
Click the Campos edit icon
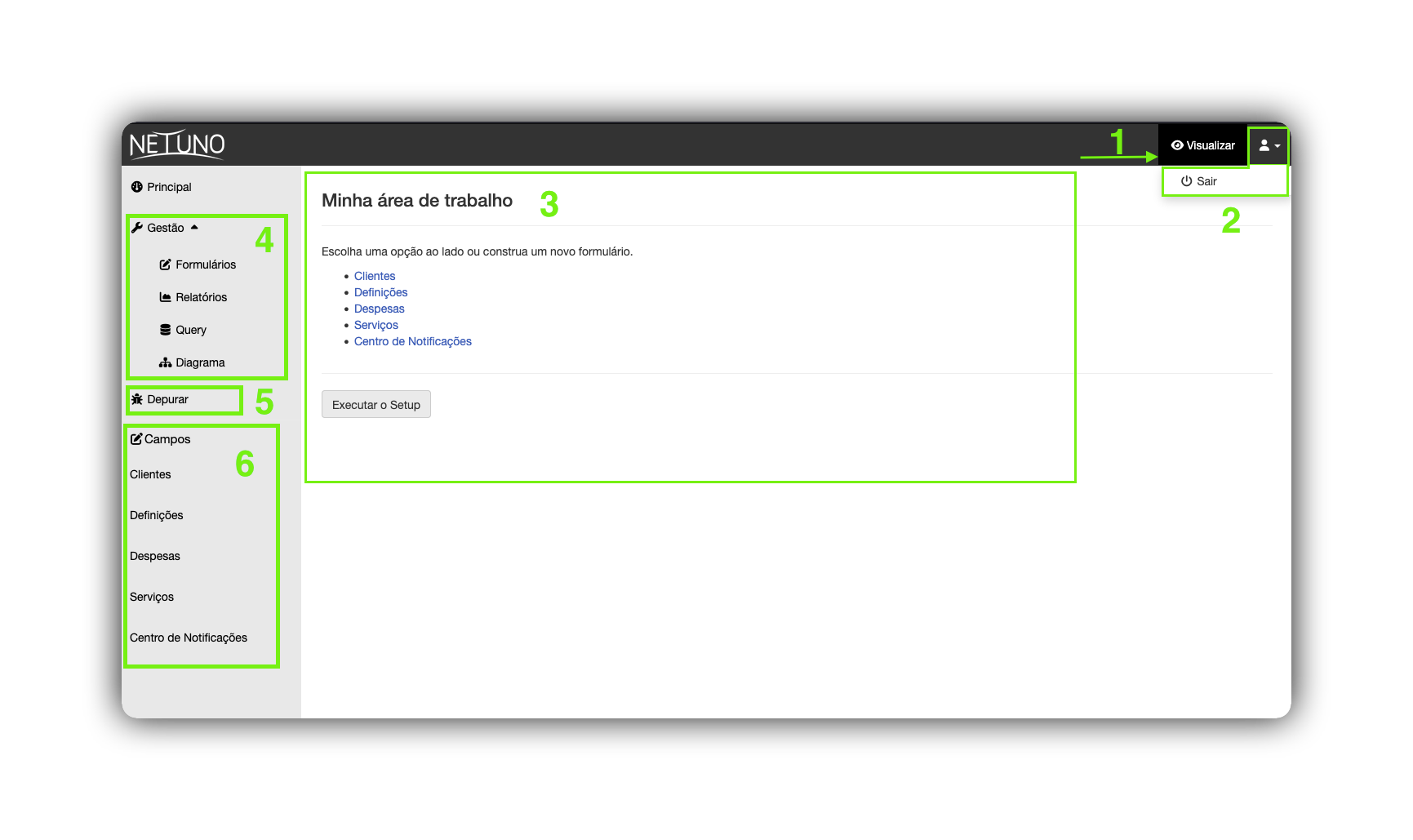click(136, 439)
